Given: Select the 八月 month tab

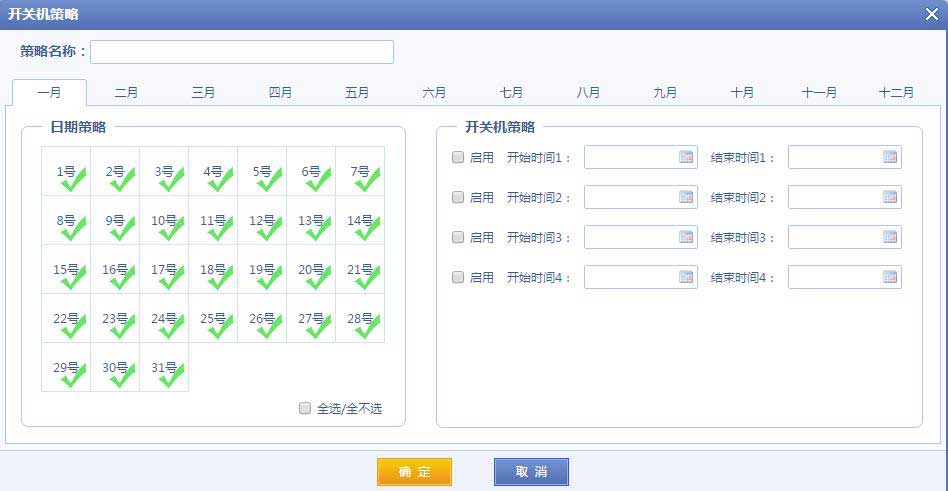Looking at the screenshot, I should coord(588,93).
